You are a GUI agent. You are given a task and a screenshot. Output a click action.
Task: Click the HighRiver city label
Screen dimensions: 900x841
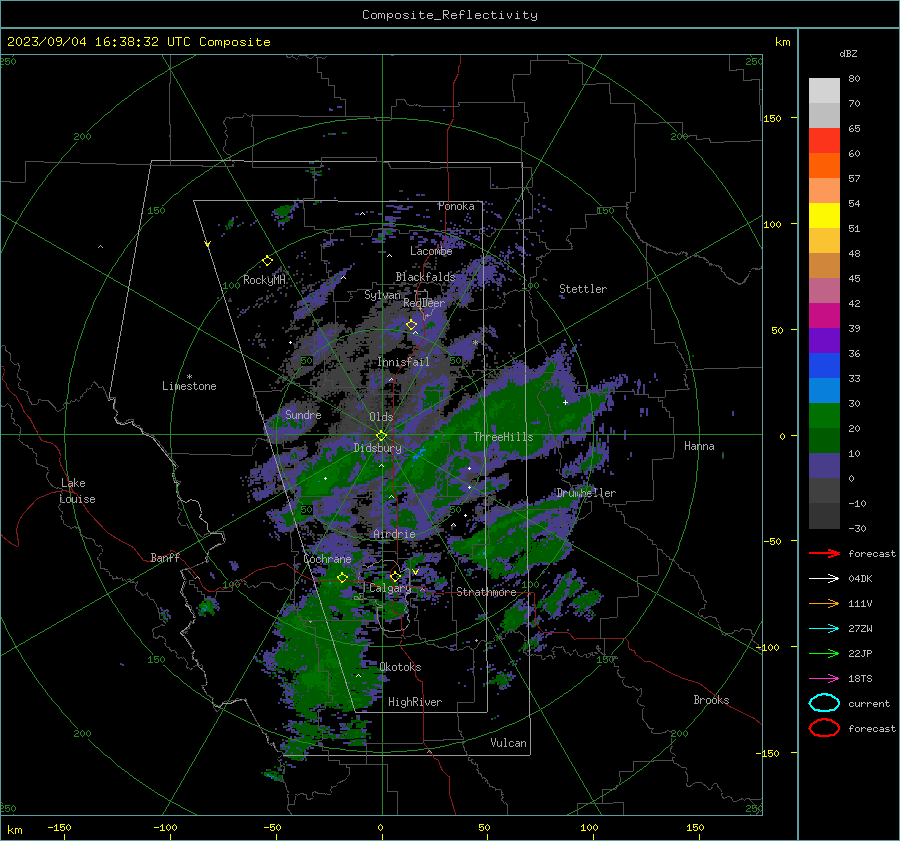click(x=415, y=702)
